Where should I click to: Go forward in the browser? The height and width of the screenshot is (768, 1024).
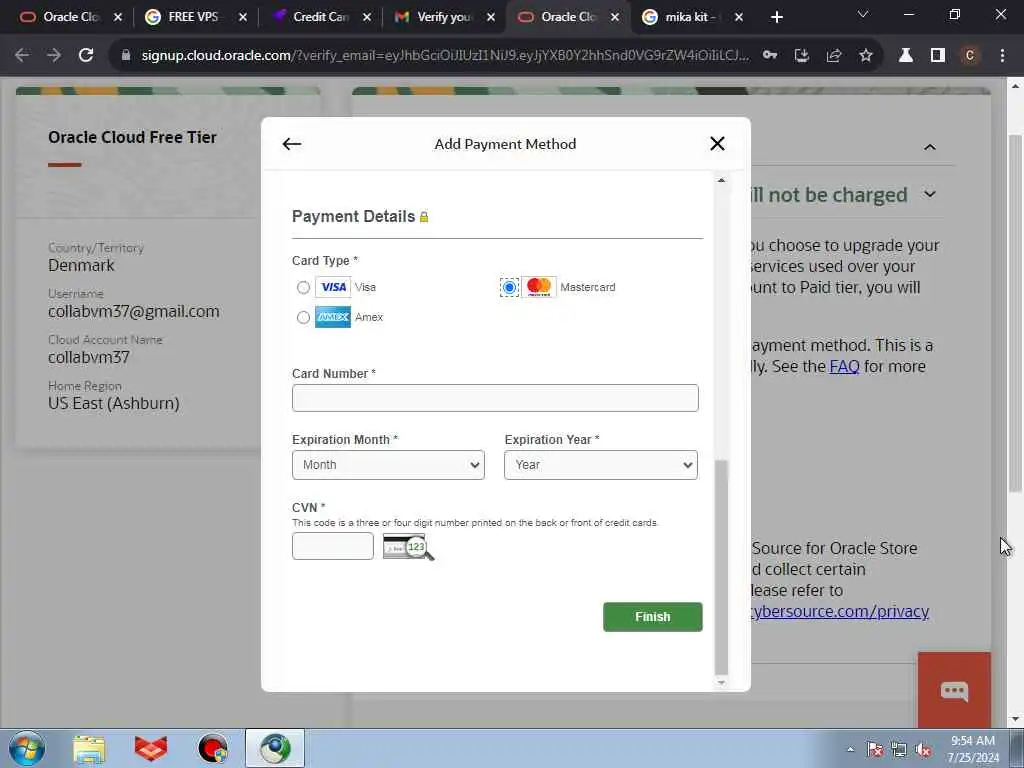coord(54,56)
